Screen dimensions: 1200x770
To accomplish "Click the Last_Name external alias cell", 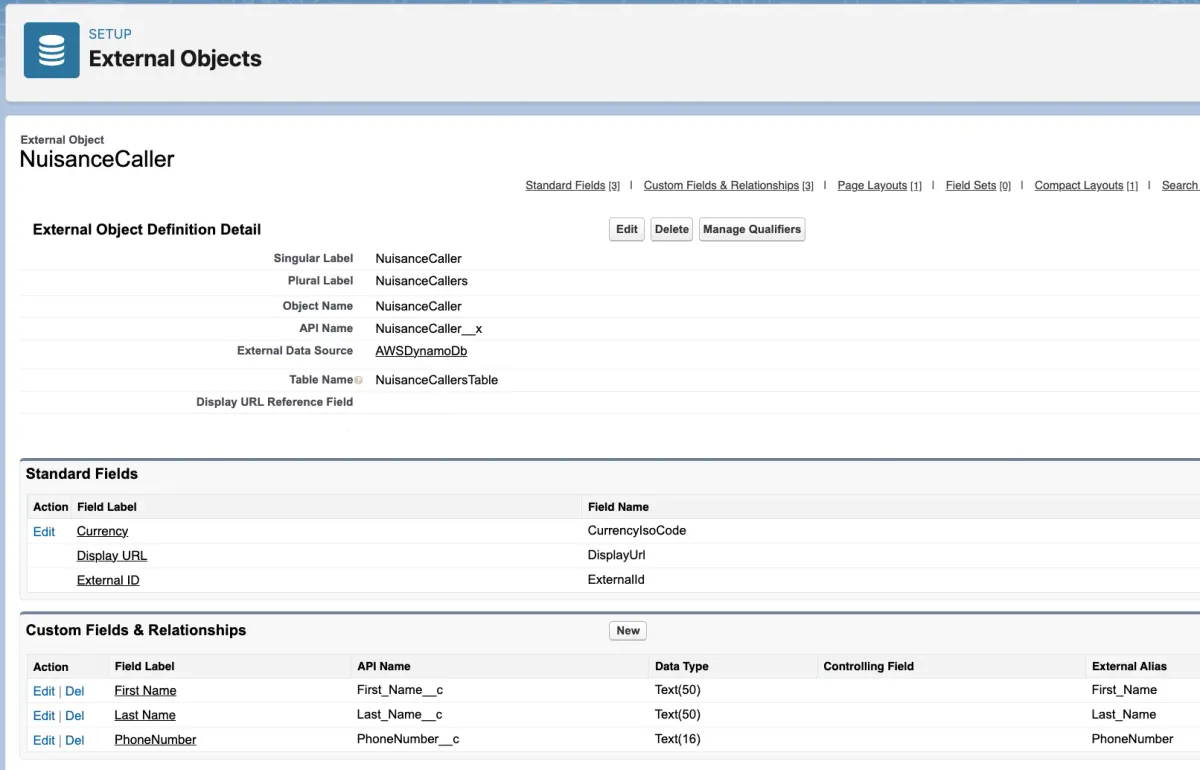I will [x=1124, y=715].
